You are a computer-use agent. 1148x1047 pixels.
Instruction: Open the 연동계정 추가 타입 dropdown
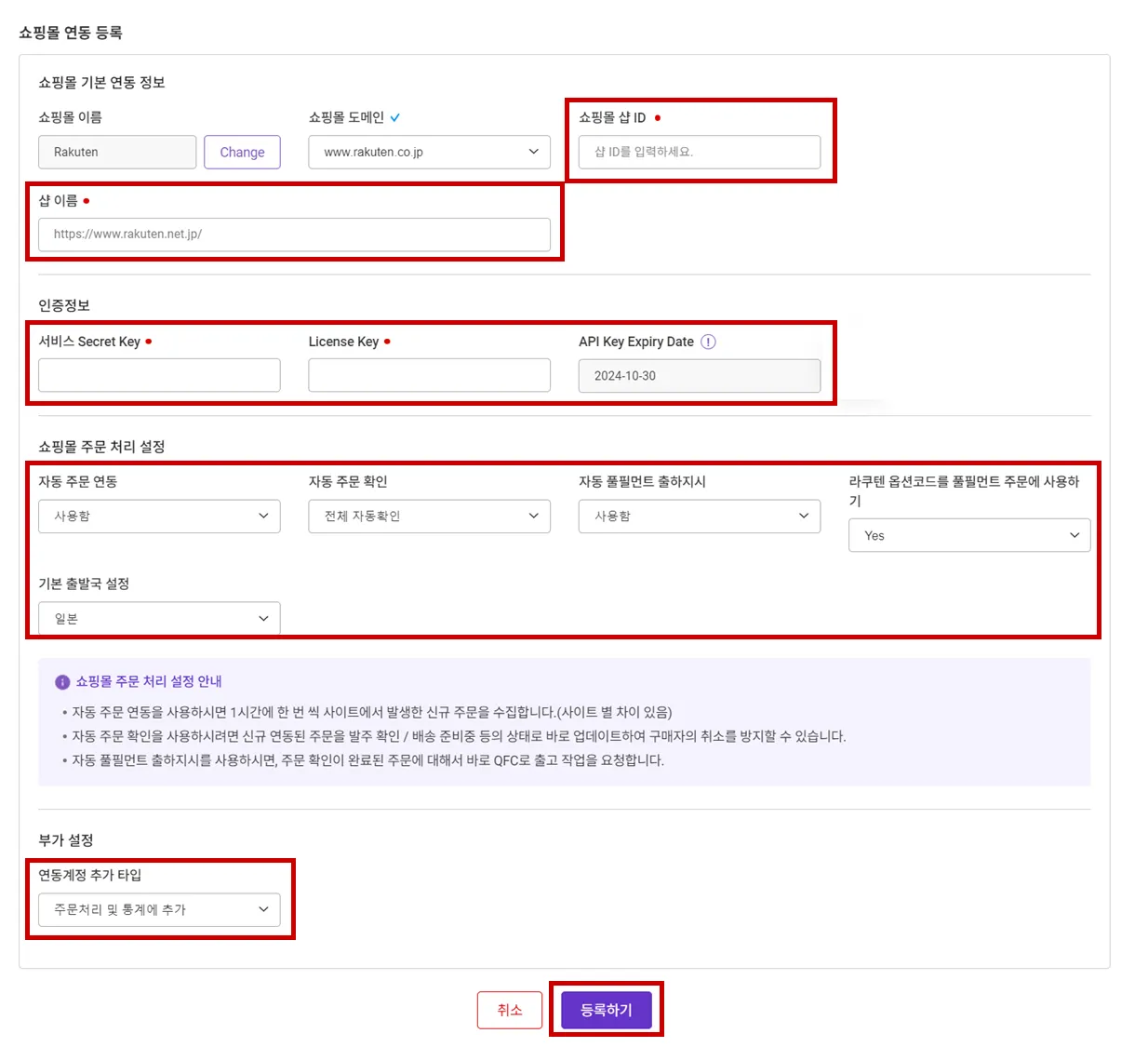click(159, 909)
